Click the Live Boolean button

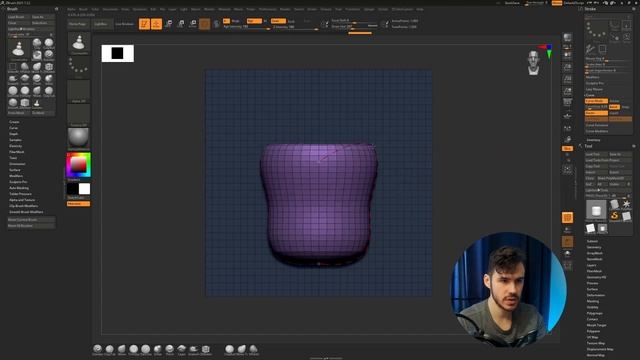(124, 24)
